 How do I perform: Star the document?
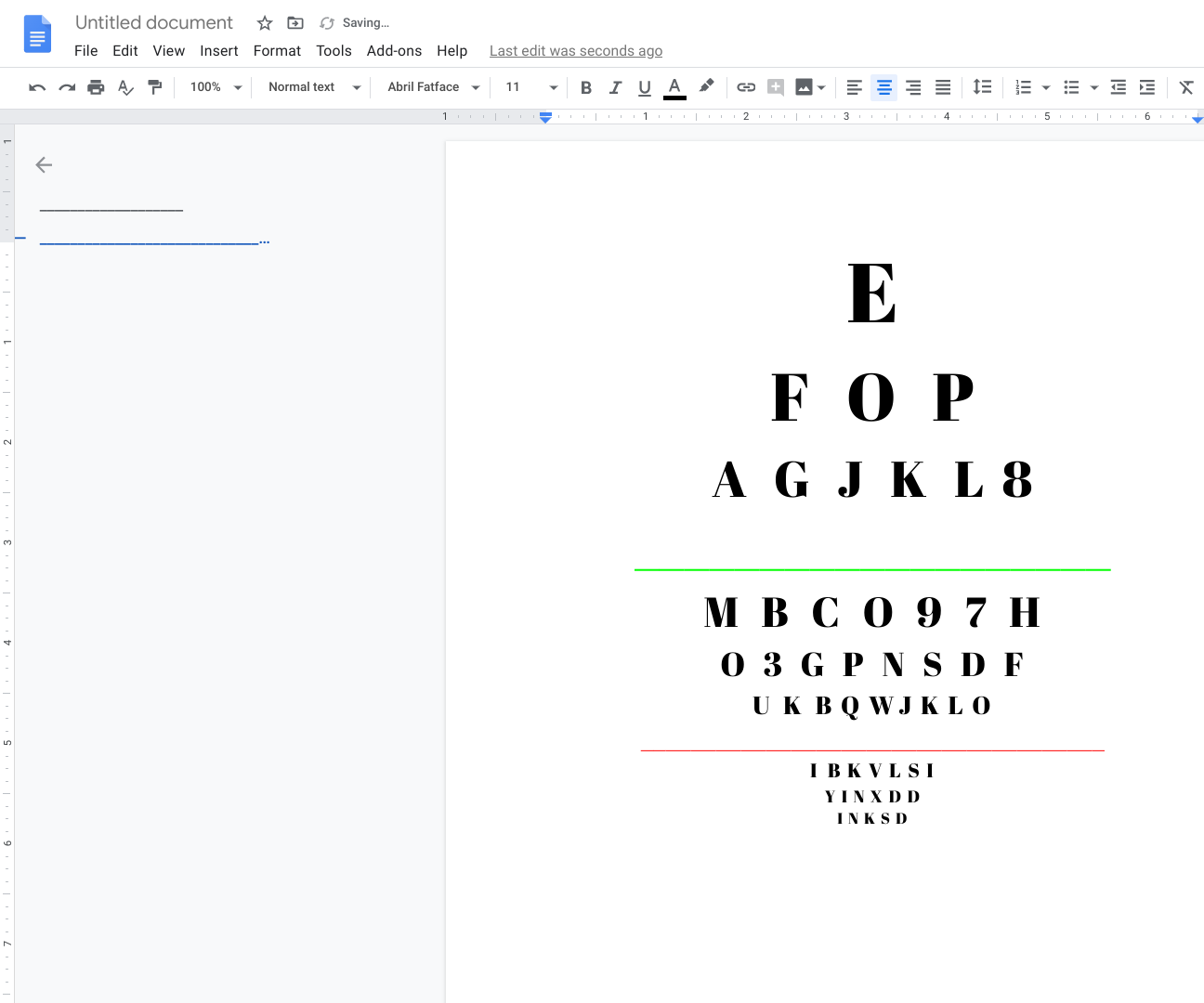265,23
